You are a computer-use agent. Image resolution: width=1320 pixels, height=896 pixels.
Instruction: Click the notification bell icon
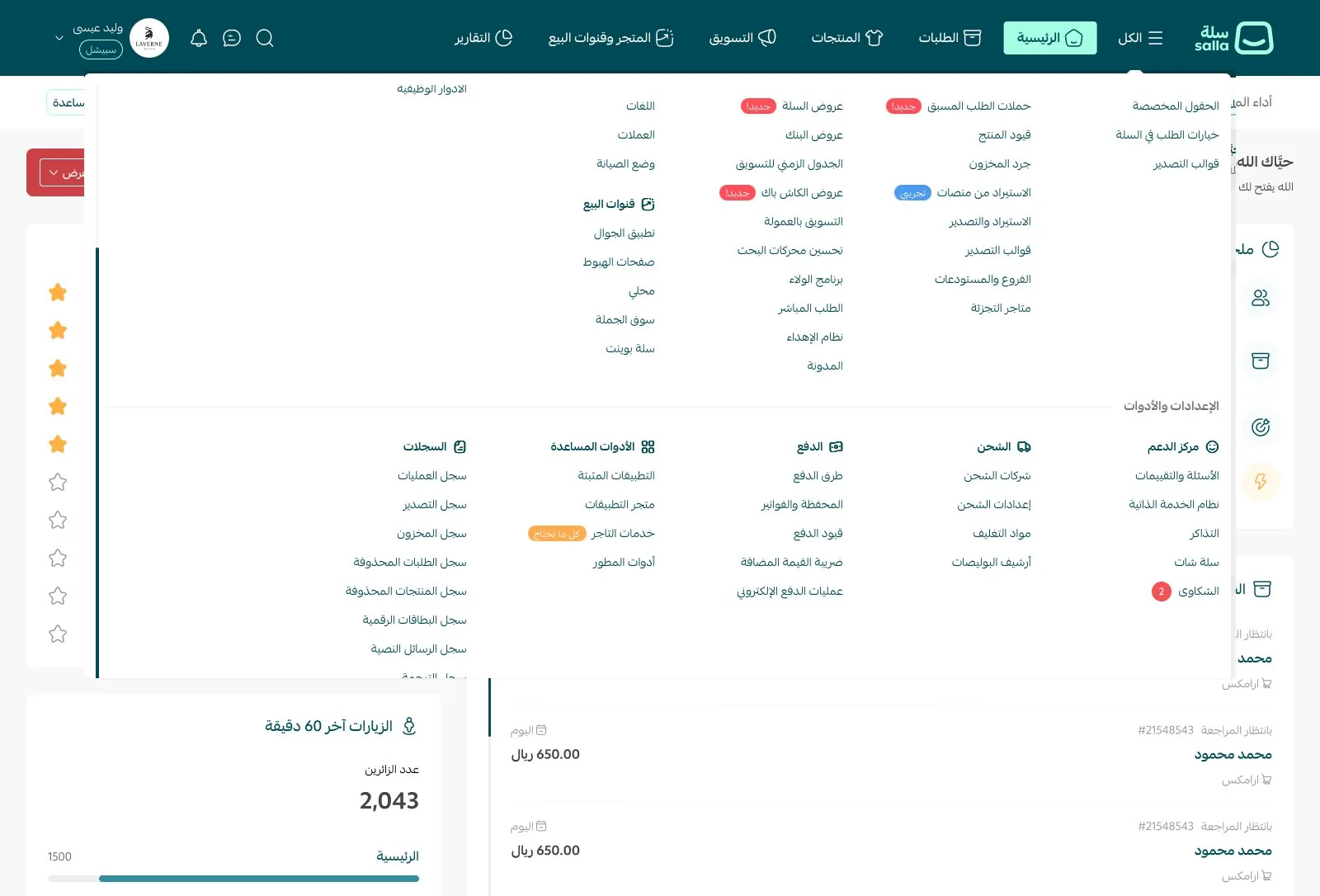pyautogui.click(x=199, y=38)
